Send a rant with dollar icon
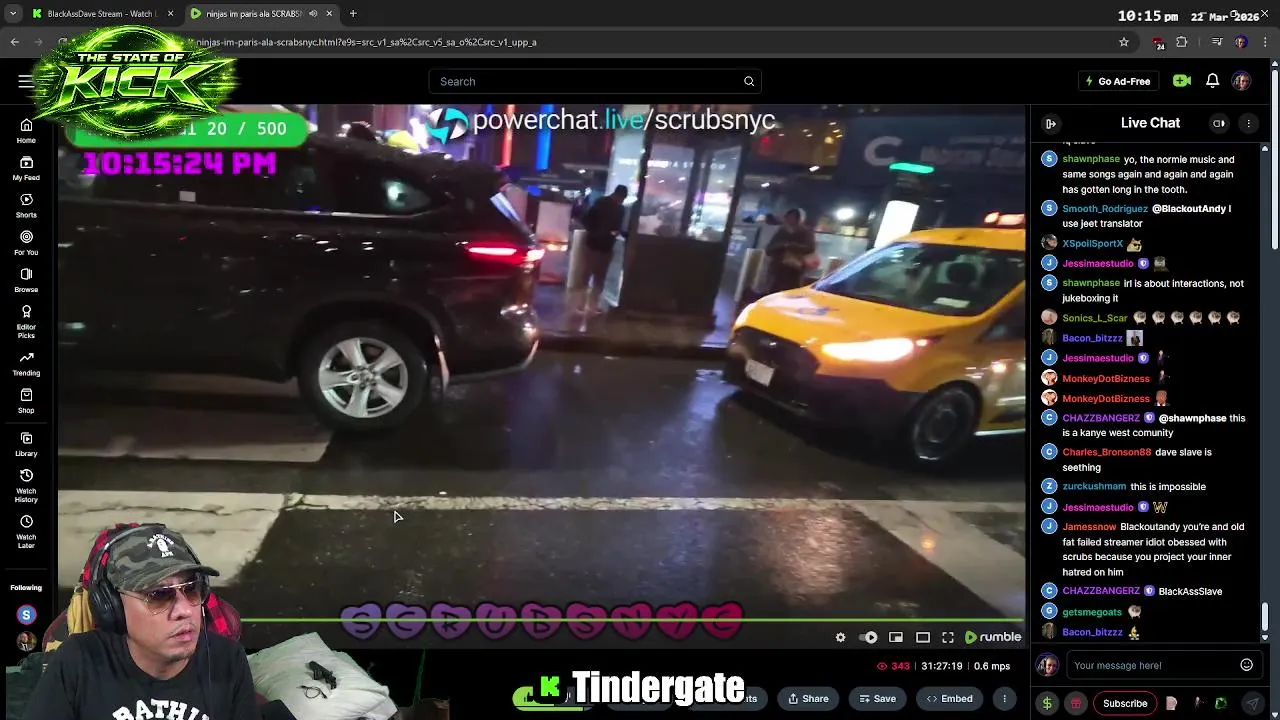The width and height of the screenshot is (1280, 720). coord(1047,703)
